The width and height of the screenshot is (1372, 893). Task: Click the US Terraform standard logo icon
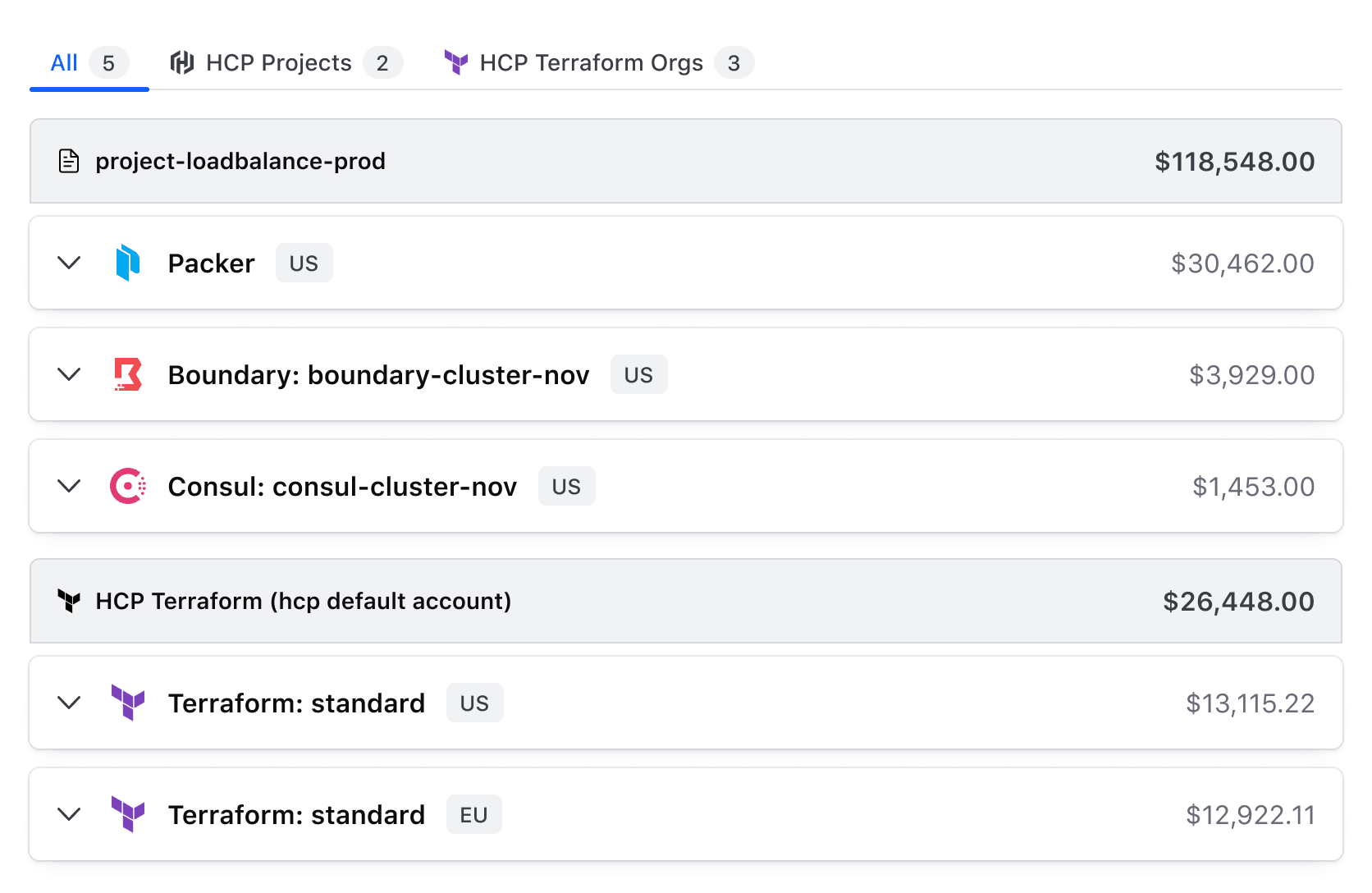pyautogui.click(x=127, y=703)
